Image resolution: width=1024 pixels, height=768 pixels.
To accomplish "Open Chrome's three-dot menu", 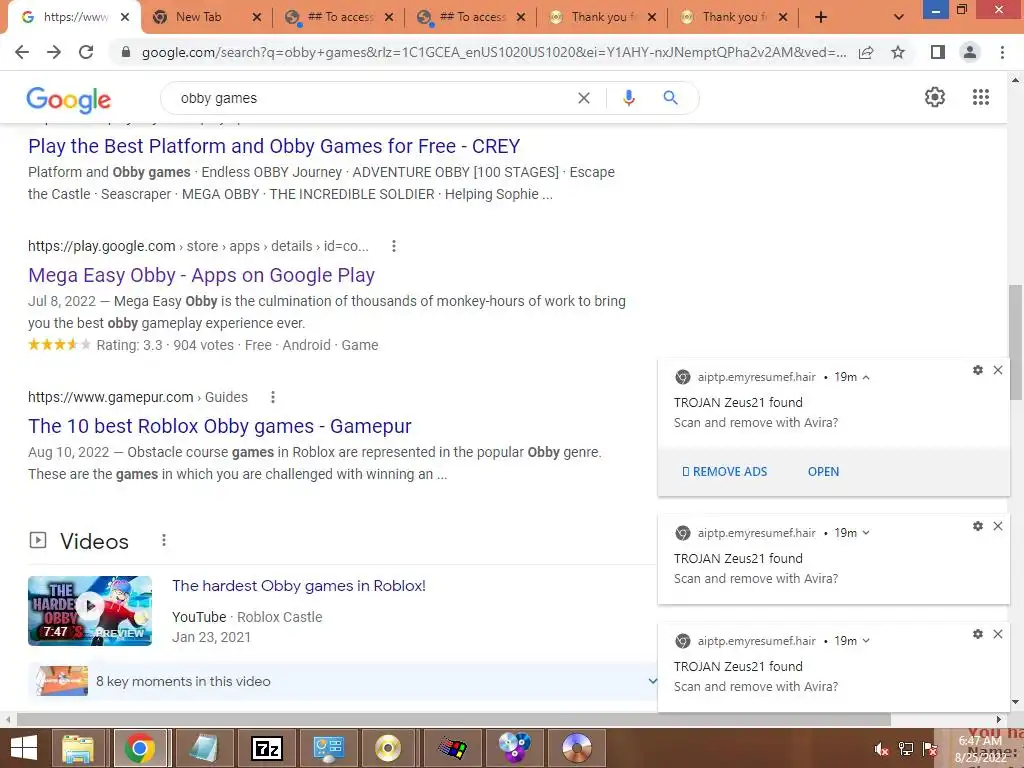I will click(x=1002, y=52).
